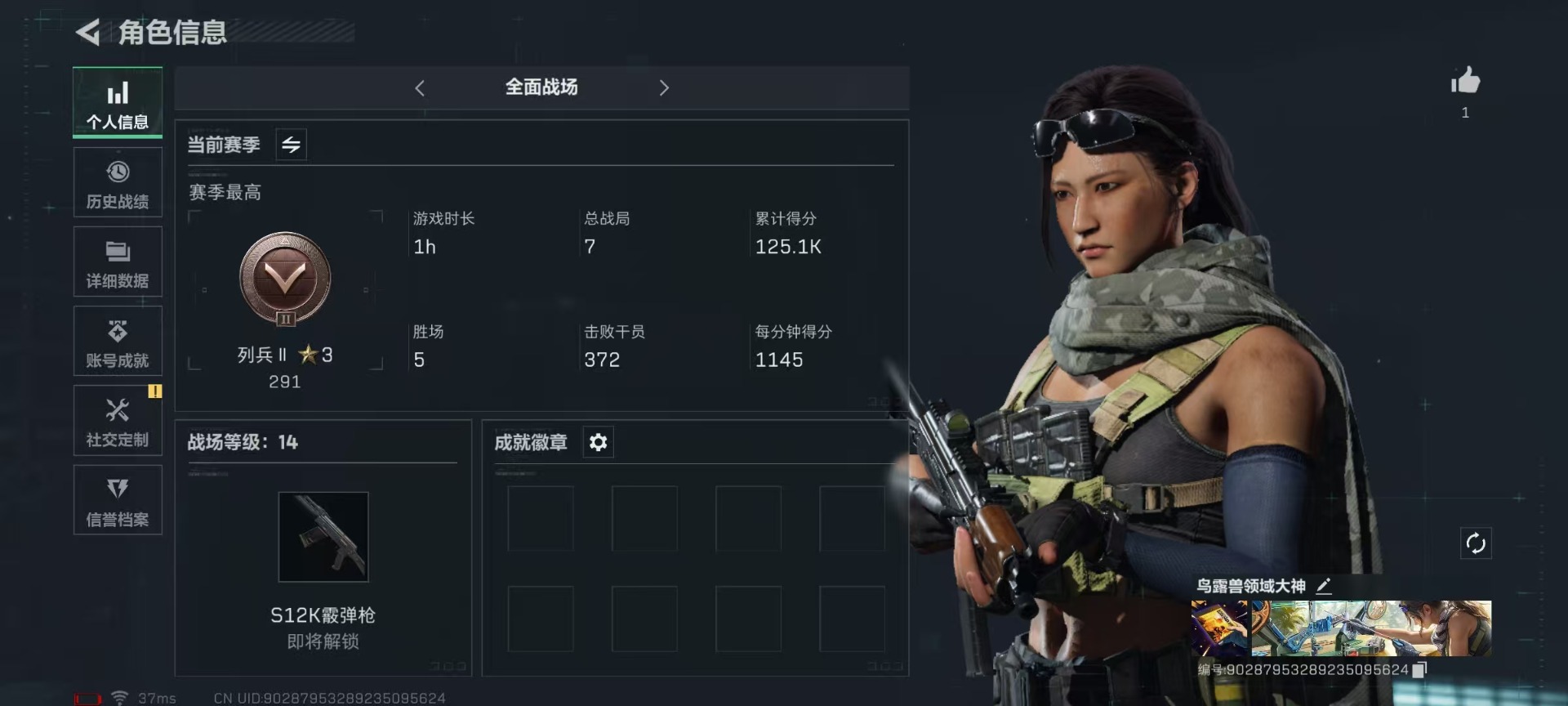
Task: Open the 账号成就 account achievements section
Action: point(118,342)
